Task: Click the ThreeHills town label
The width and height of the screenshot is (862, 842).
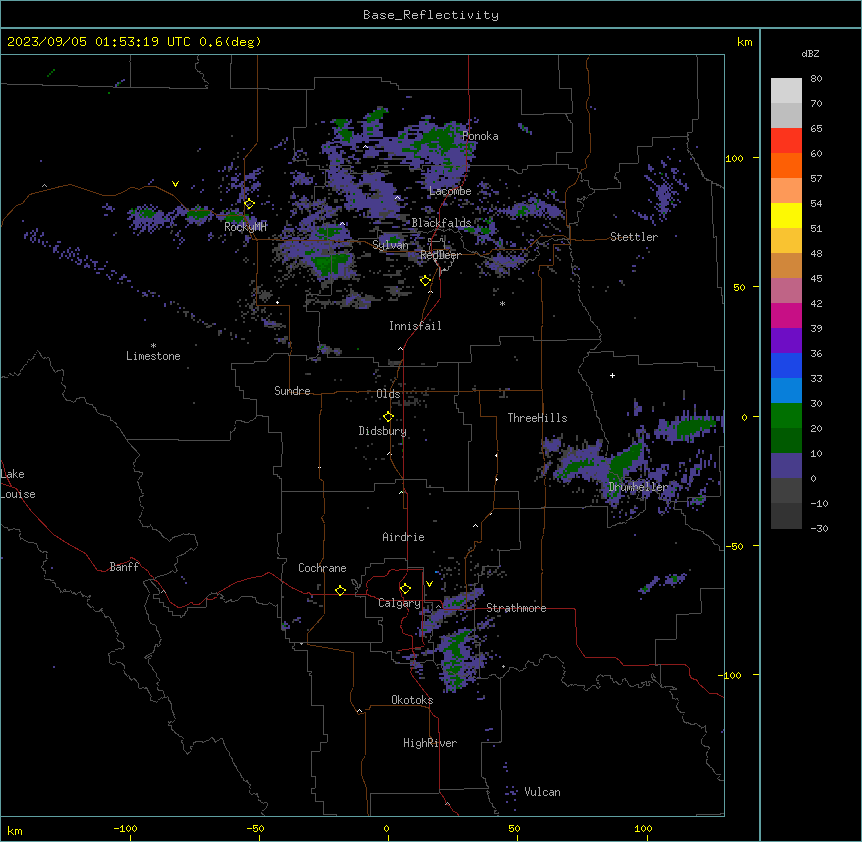Action: 537,418
